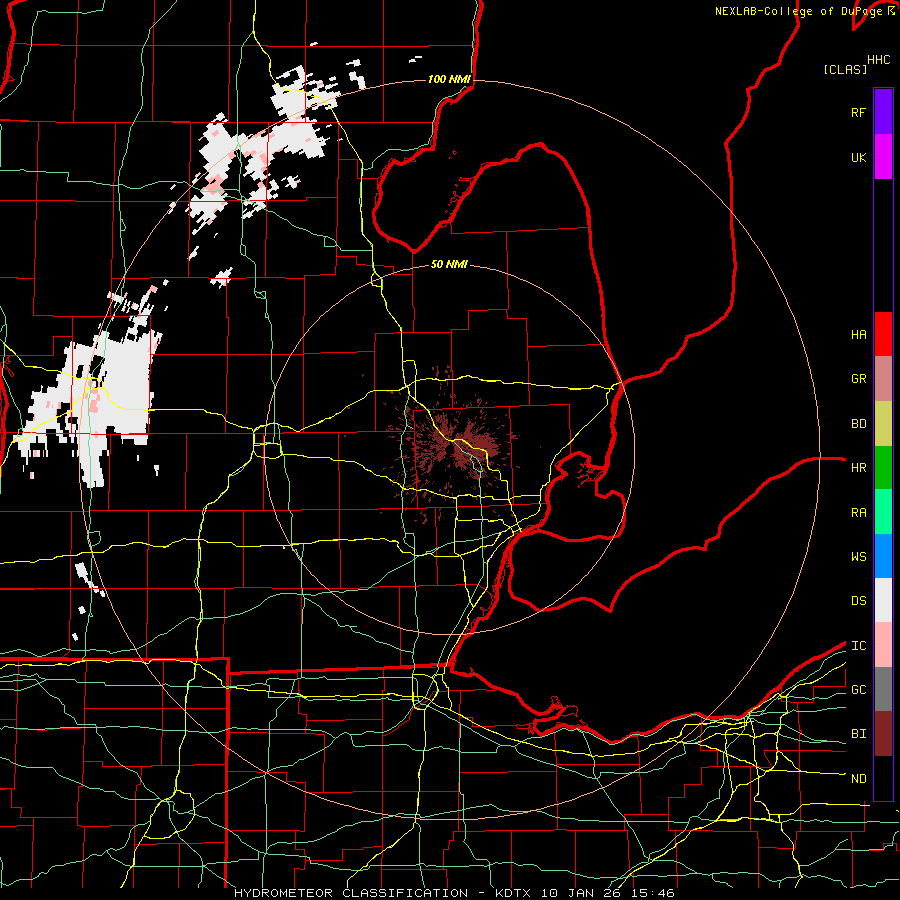The image size is (900, 900).
Task: Click the ND legend label
Action: pyautogui.click(x=858, y=779)
